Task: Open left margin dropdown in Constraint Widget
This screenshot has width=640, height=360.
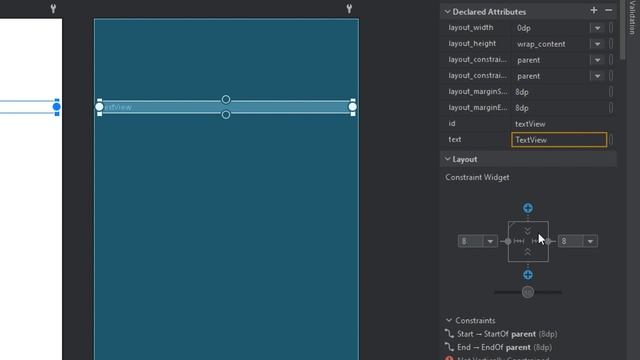Action: pyautogui.click(x=490, y=241)
